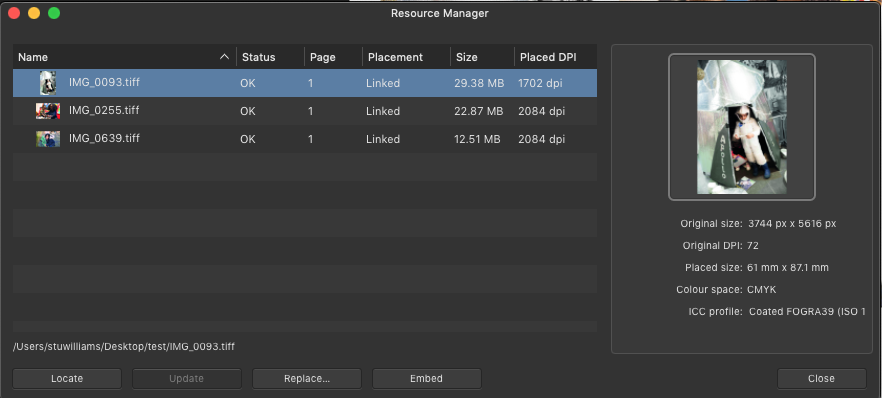Click the green zoom window button
This screenshot has width=882, height=398.
pyautogui.click(x=54, y=13)
